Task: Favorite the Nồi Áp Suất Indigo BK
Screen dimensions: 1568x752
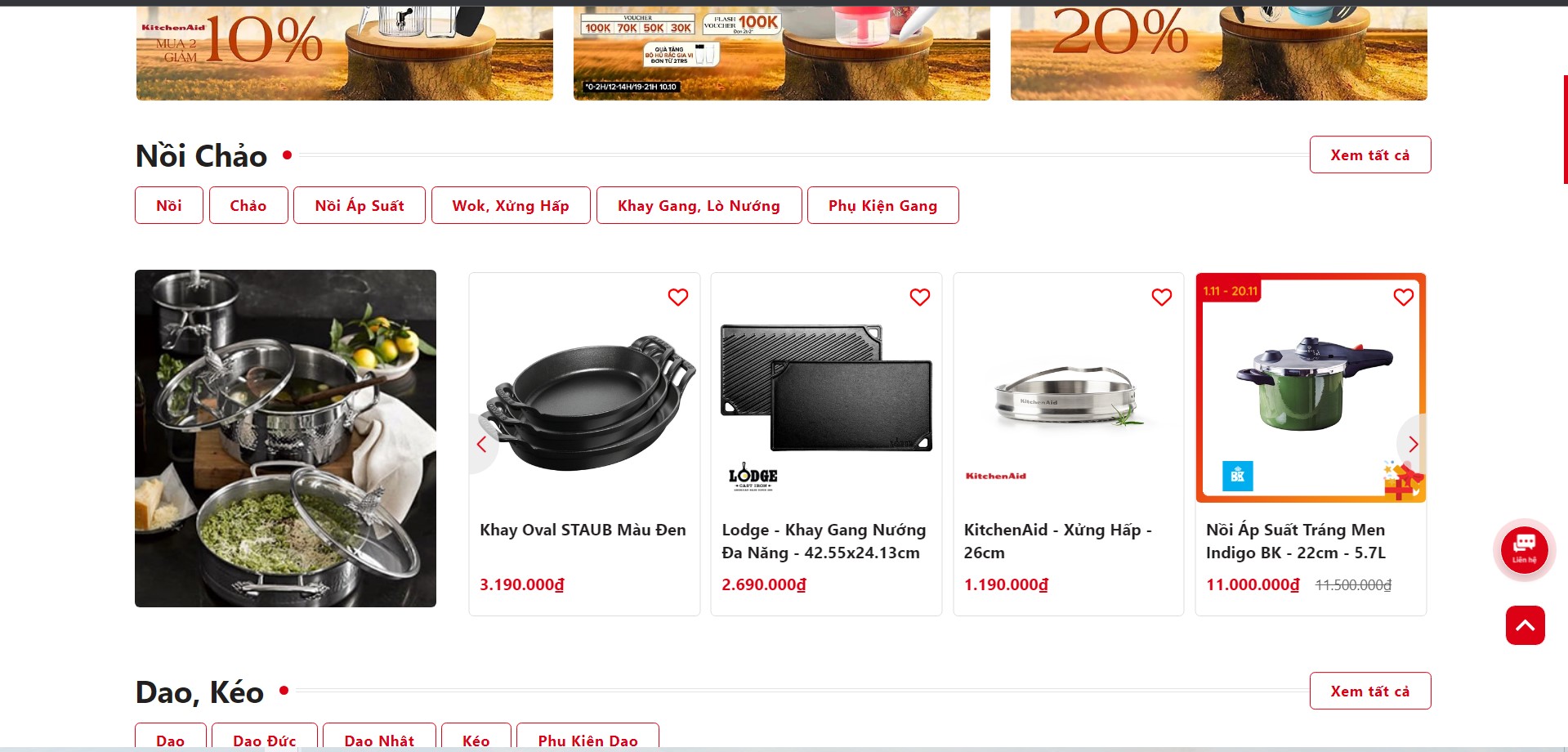Action: click(1403, 298)
